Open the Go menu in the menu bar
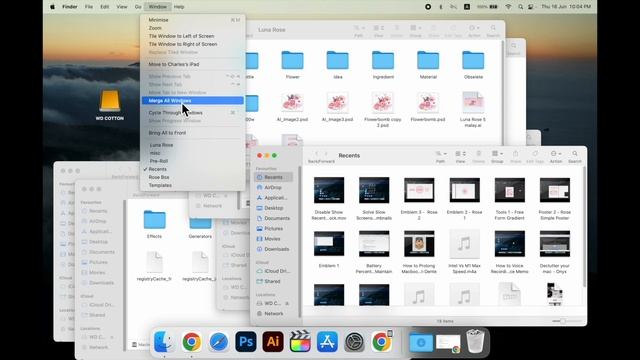Viewport: 640px width, 360px height. (138, 7)
